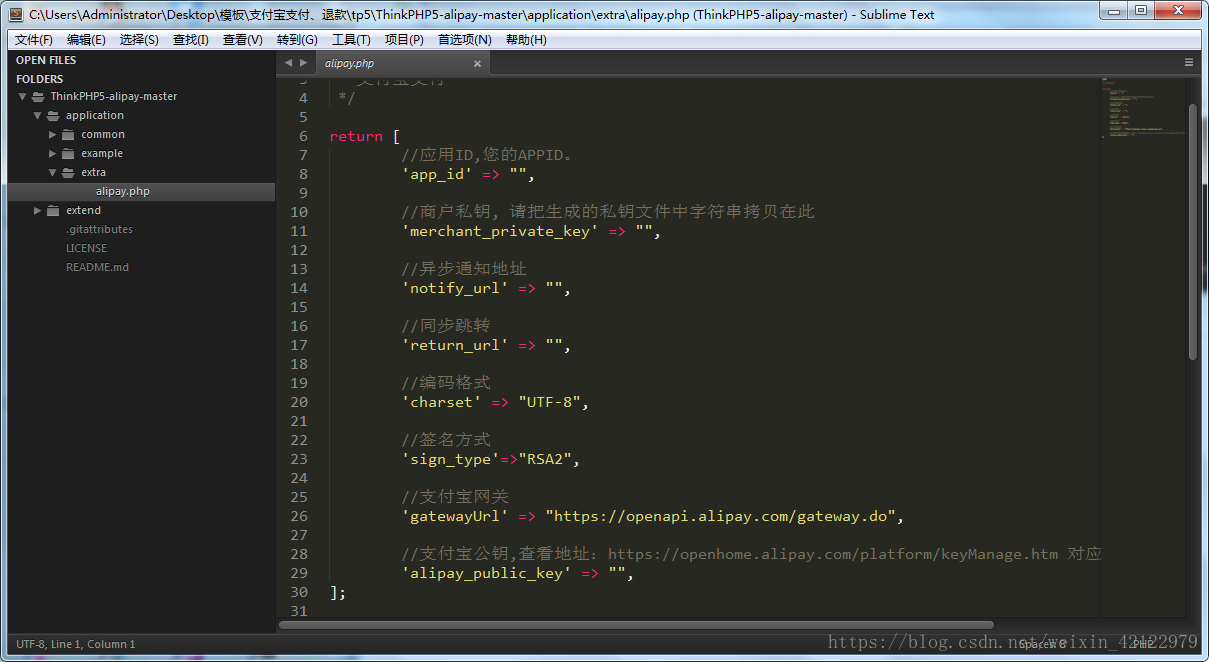Open the 转到(G) menu
This screenshot has height=662, width=1209.
(297, 40)
